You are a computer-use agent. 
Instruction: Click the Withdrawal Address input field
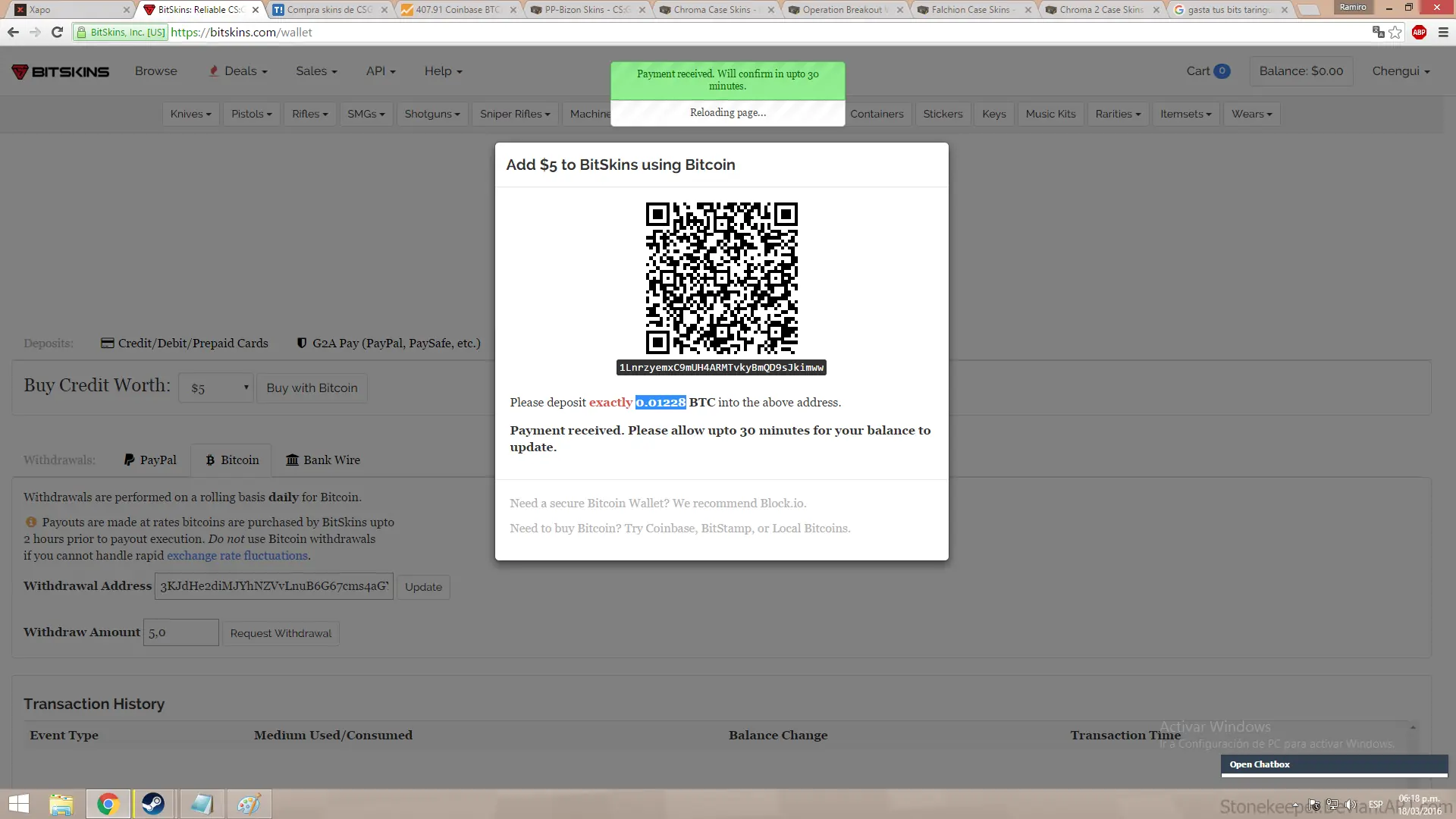pyautogui.click(x=274, y=586)
